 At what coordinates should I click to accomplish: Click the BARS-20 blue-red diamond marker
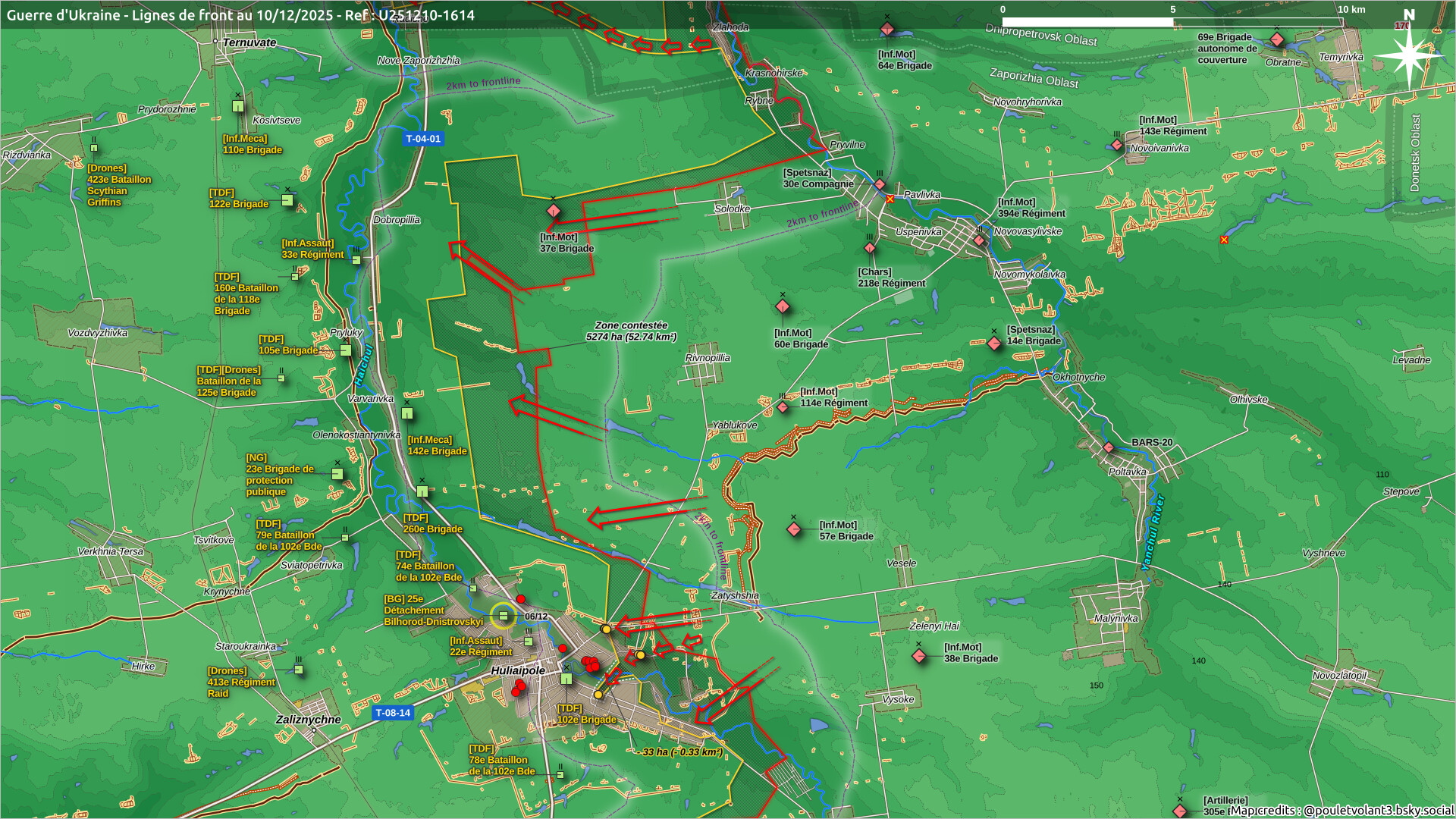pos(1109,447)
